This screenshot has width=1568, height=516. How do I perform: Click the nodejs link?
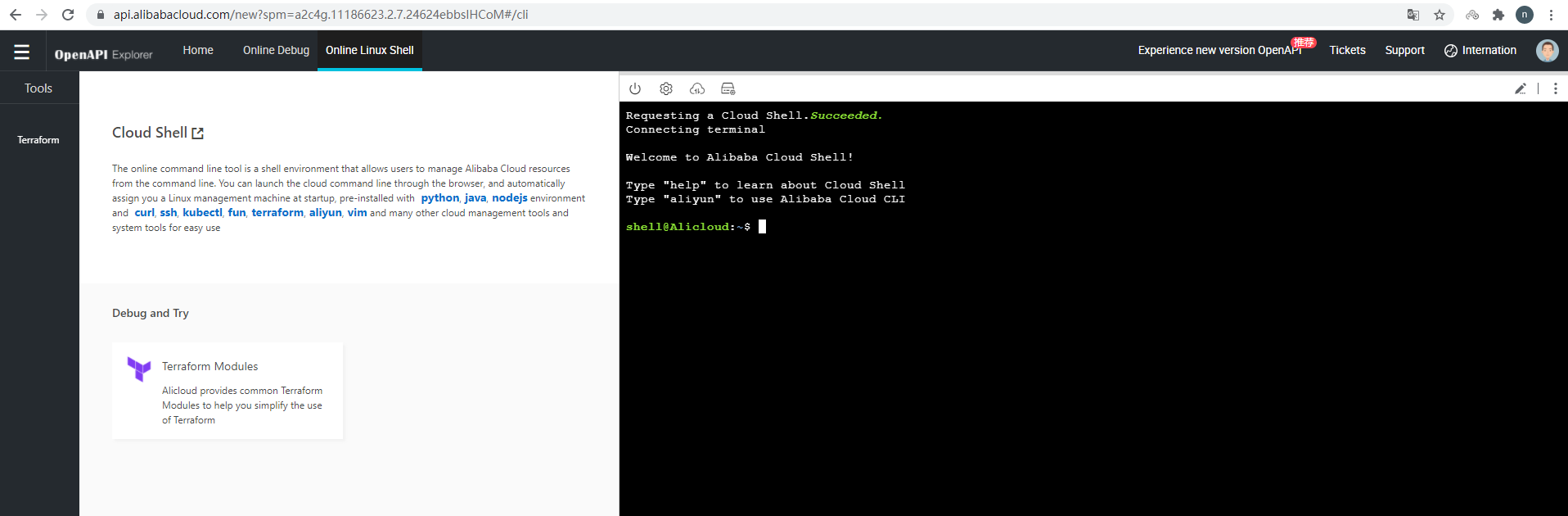point(509,197)
